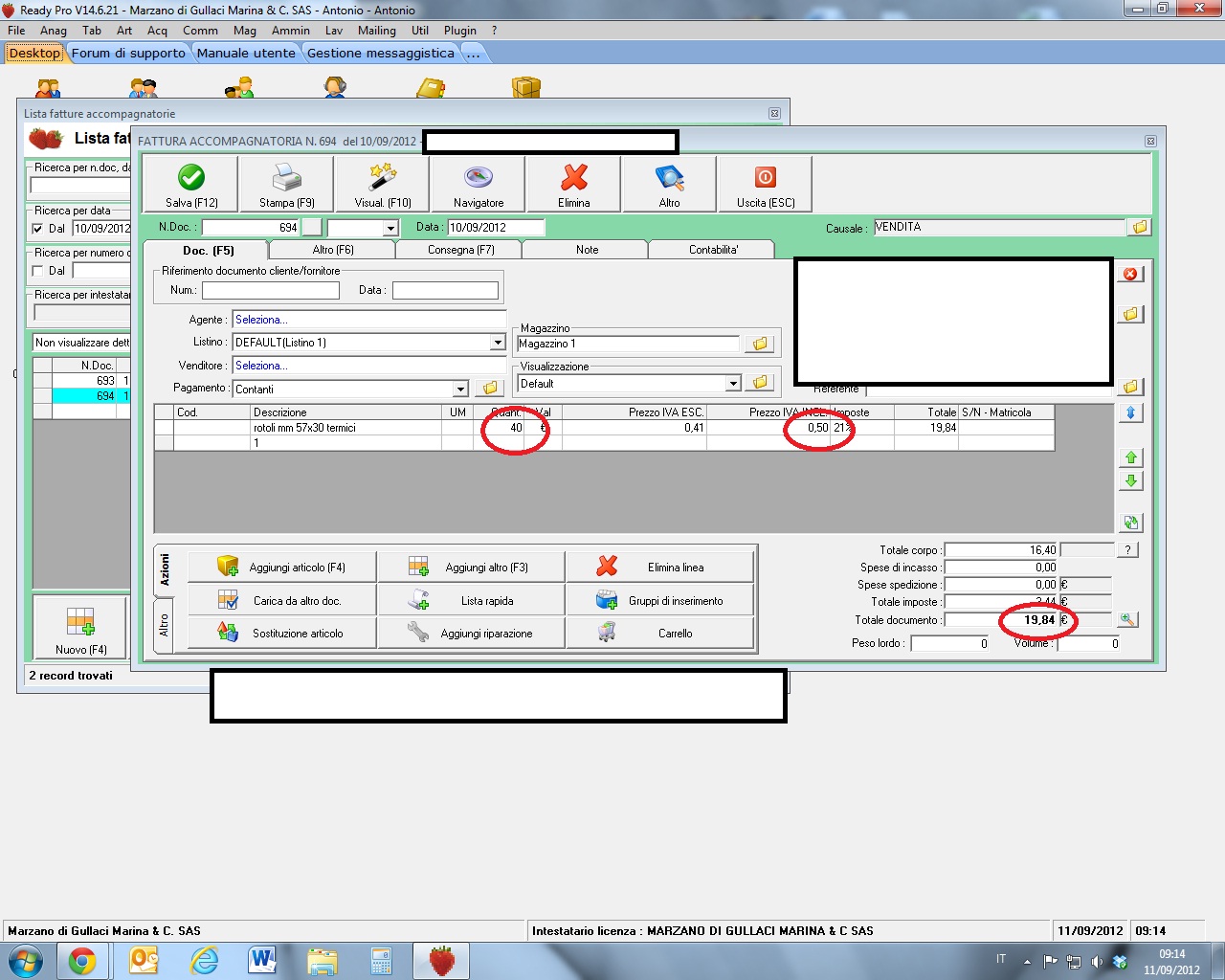Open Google Chrome from the taskbar

82,960
